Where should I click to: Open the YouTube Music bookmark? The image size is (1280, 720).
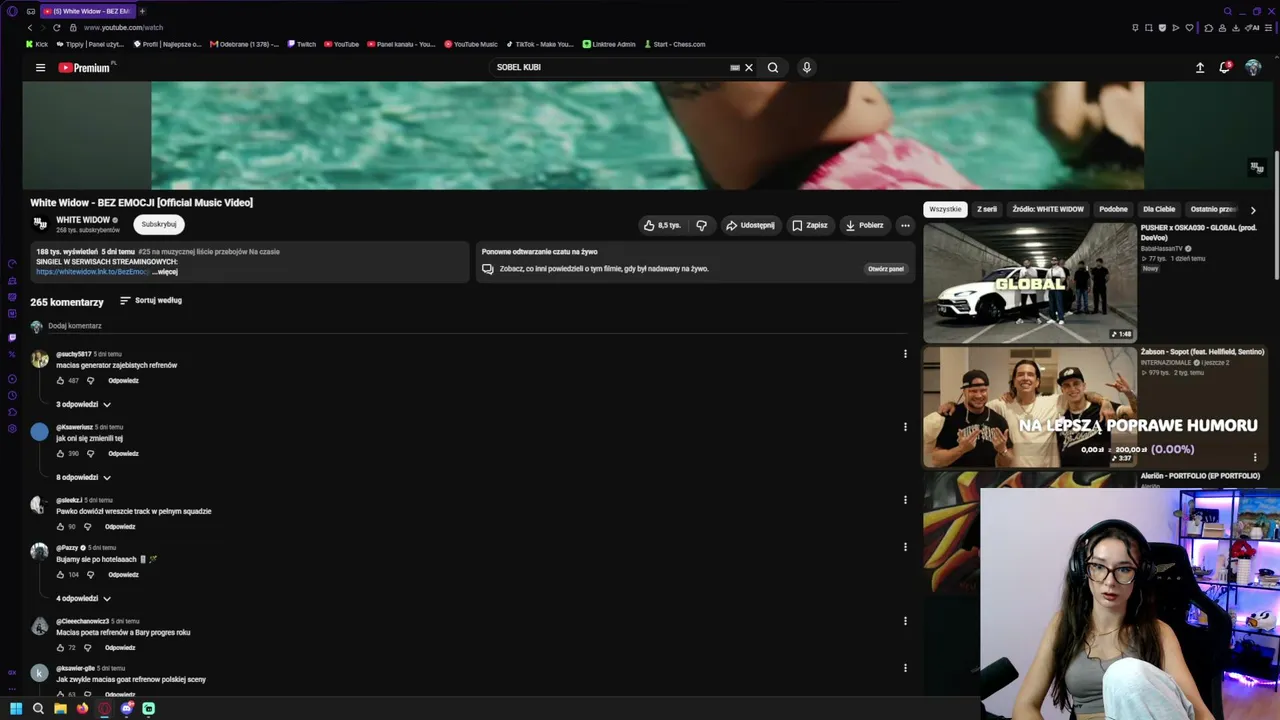[x=471, y=44]
